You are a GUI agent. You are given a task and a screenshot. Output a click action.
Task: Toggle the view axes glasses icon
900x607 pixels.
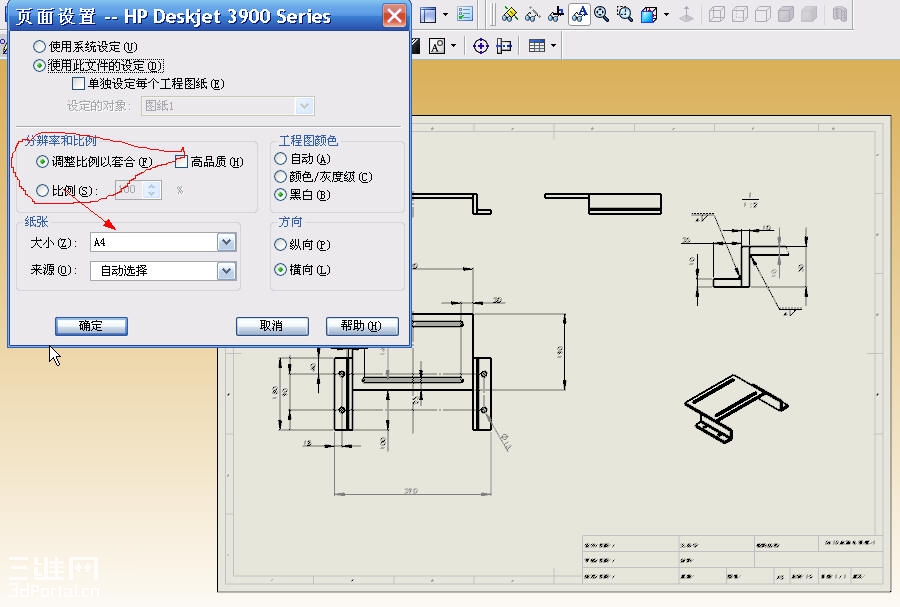coord(532,14)
